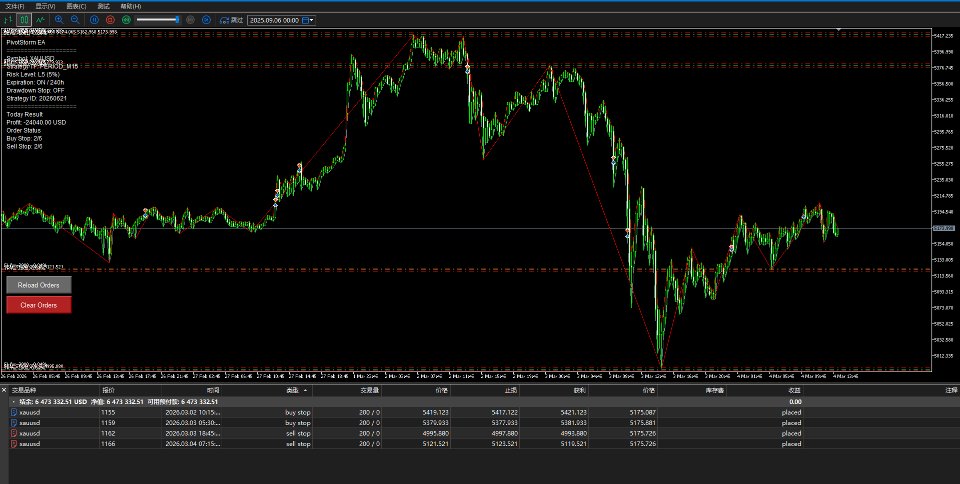
Task: Sort orders by the time column header
Action: pos(192,390)
